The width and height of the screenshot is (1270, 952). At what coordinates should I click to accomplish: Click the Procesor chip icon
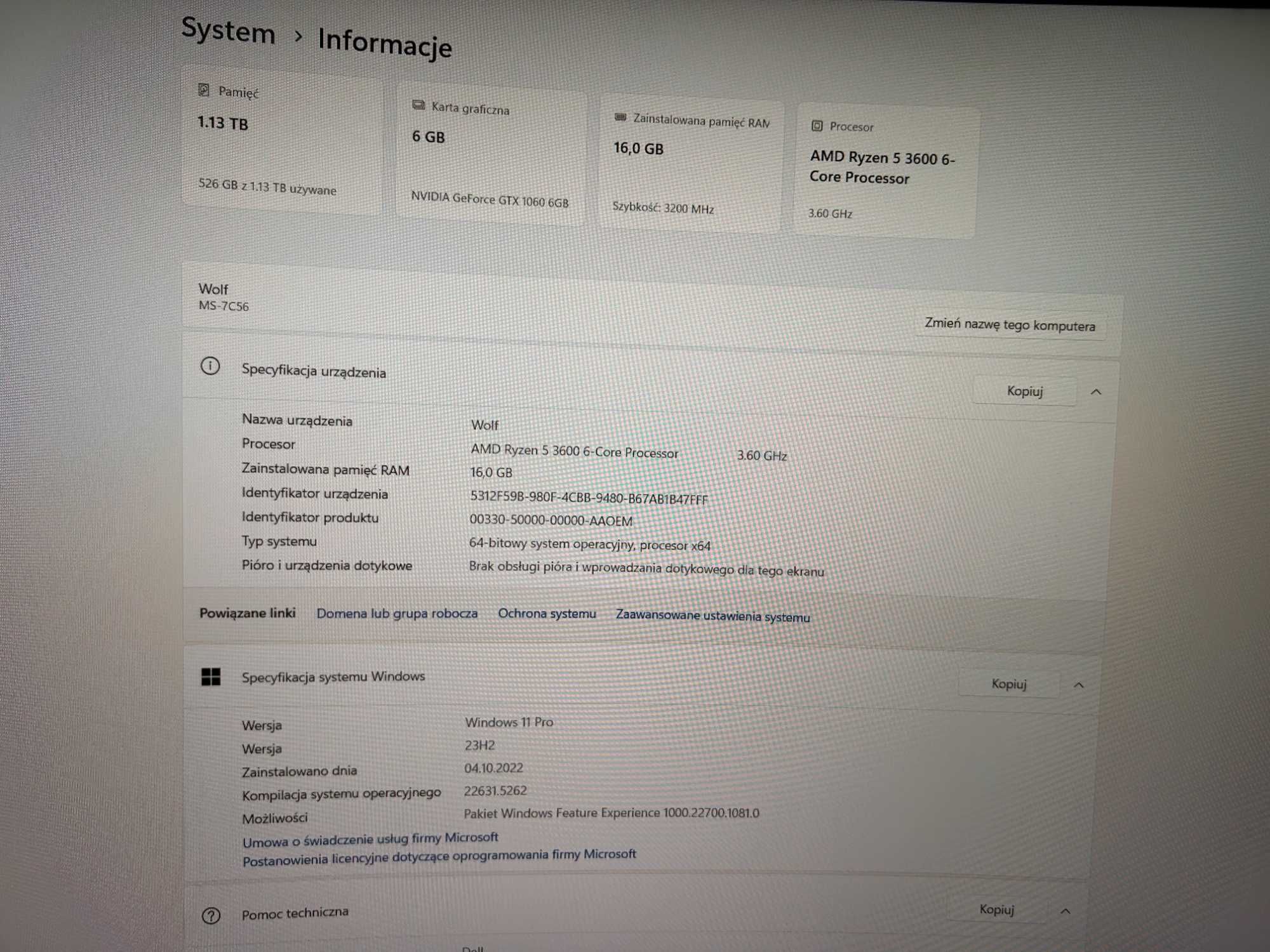tap(817, 126)
